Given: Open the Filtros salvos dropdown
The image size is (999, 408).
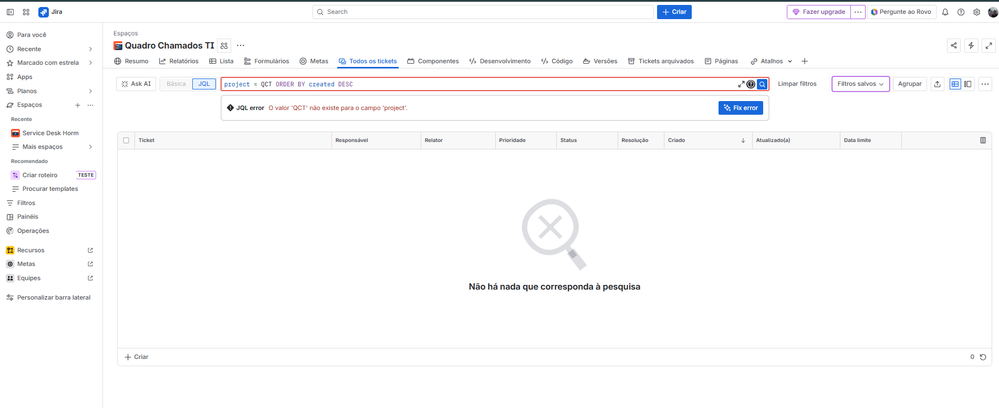Looking at the screenshot, I should pyautogui.click(x=861, y=84).
